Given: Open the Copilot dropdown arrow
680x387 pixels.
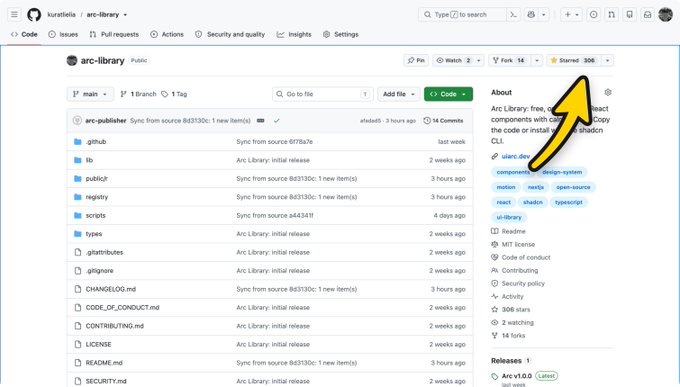Looking at the screenshot, I should [x=543, y=14].
